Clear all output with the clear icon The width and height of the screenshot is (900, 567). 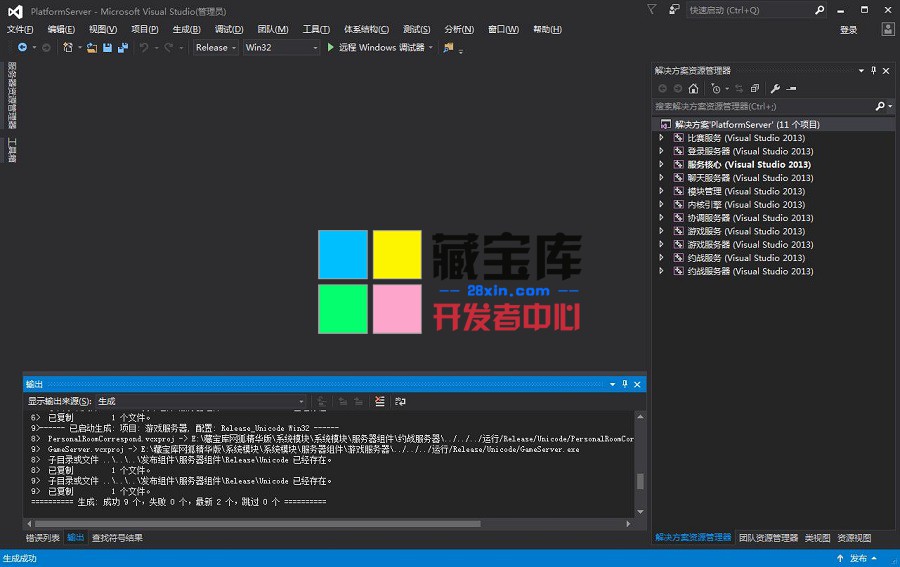(x=380, y=401)
